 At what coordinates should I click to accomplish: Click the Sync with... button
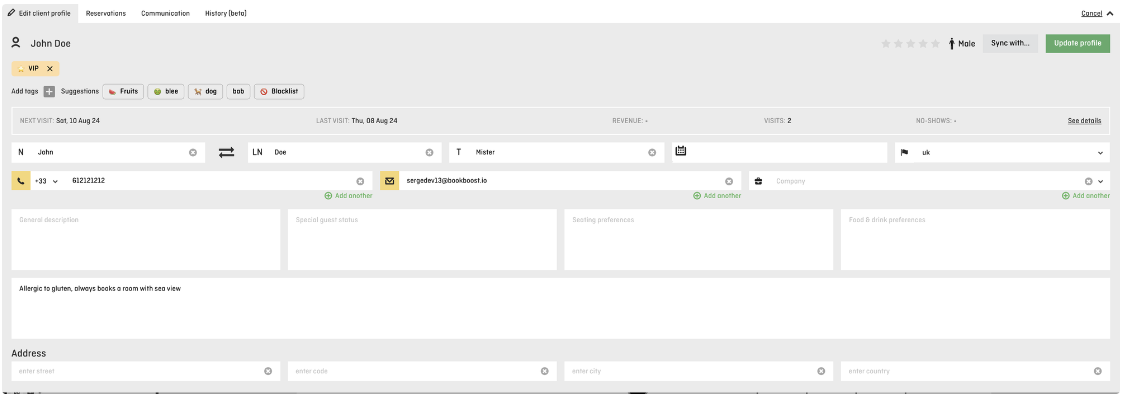point(1010,43)
